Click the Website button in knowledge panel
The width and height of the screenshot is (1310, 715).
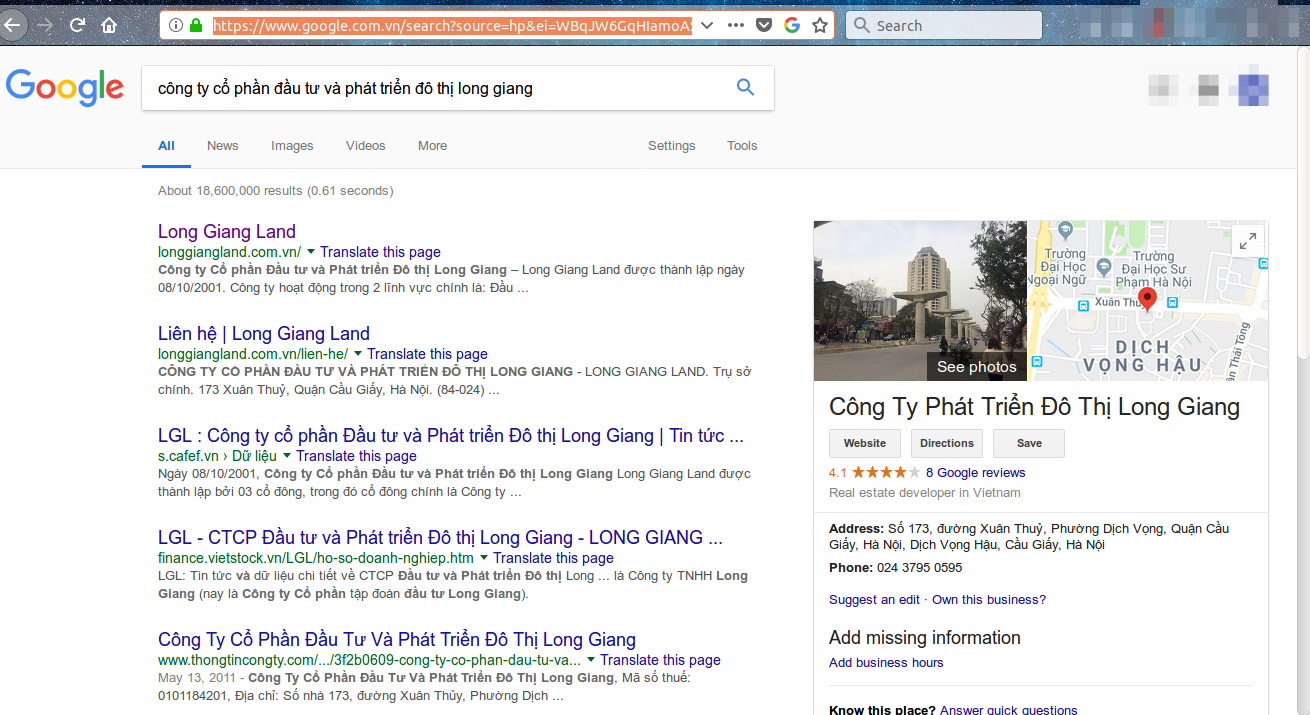point(865,443)
